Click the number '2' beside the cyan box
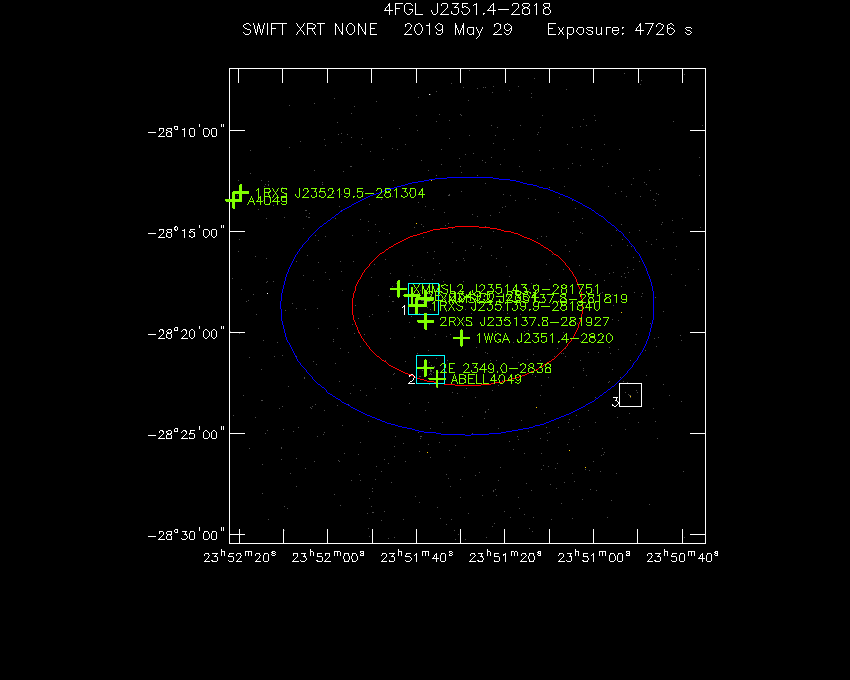 411,380
